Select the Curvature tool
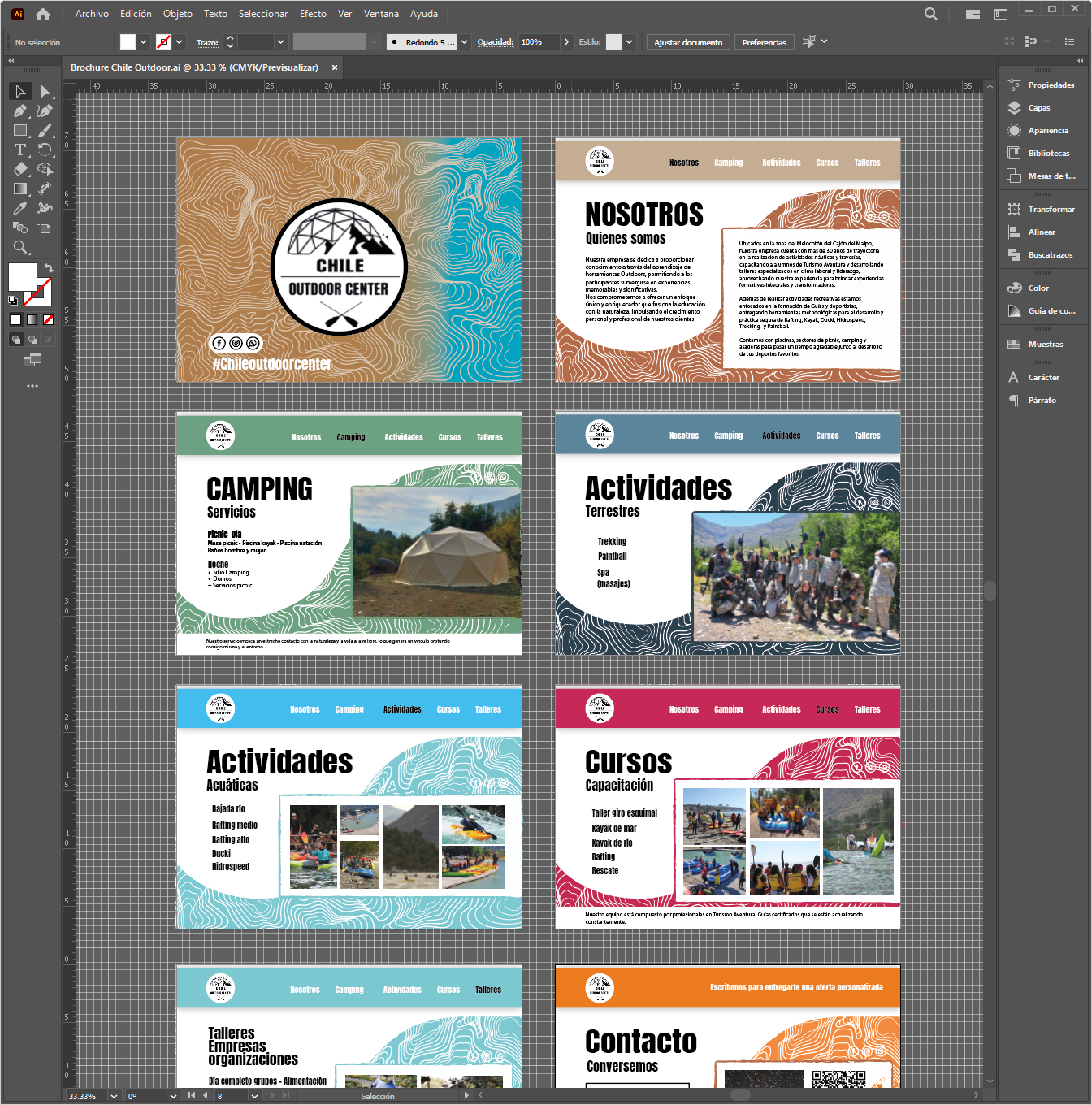Viewport: 1092px width, 1105px height. tap(45, 110)
